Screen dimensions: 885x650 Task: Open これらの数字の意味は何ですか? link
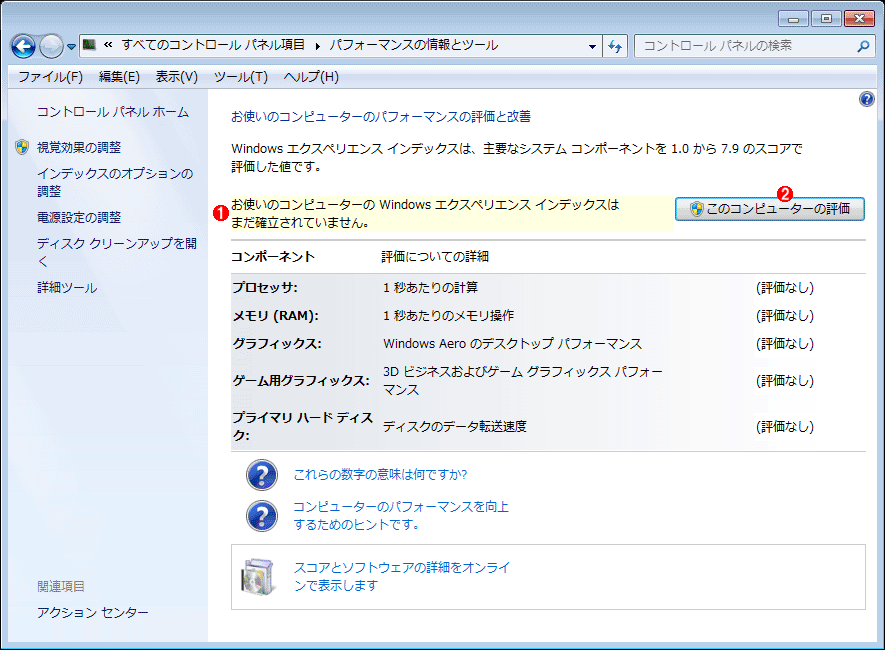(x=380, y=475)
